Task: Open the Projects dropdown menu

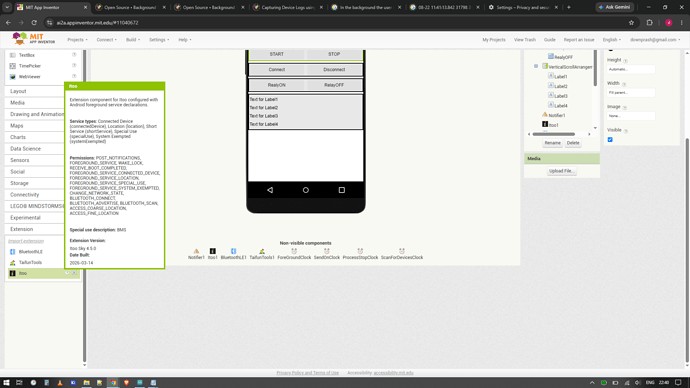Action: pyautogui.click(x=77, y=40)
